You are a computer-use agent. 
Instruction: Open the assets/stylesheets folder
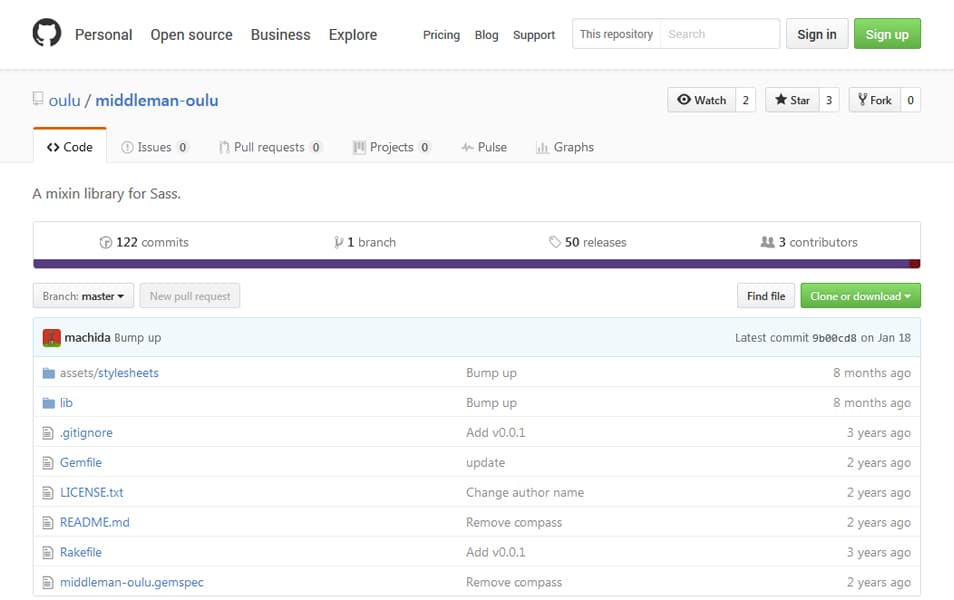pyautogui.click(x=109, y=373)
